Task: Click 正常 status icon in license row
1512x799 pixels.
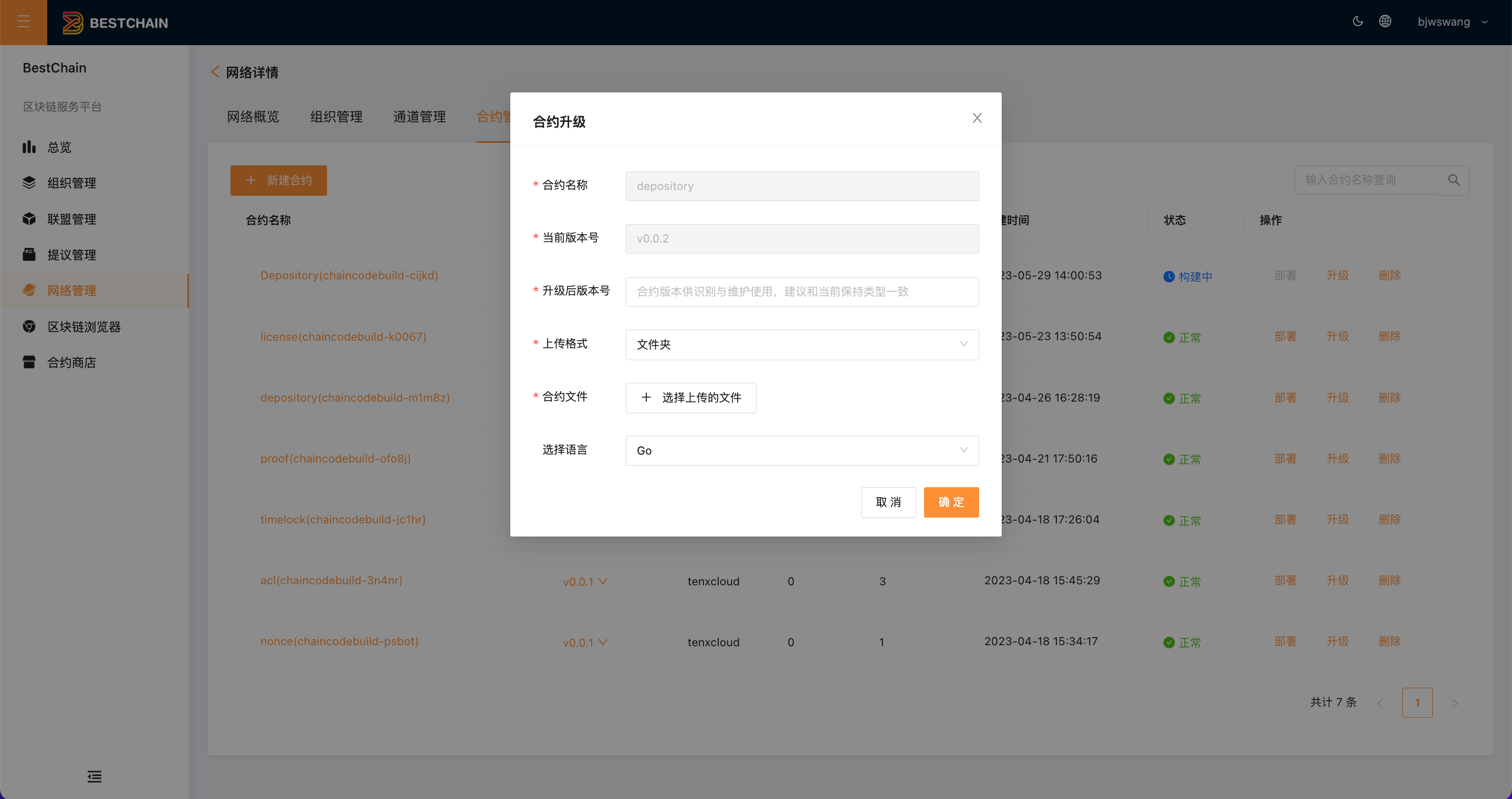Action: pyautogui.click(x=1169, y=338)
